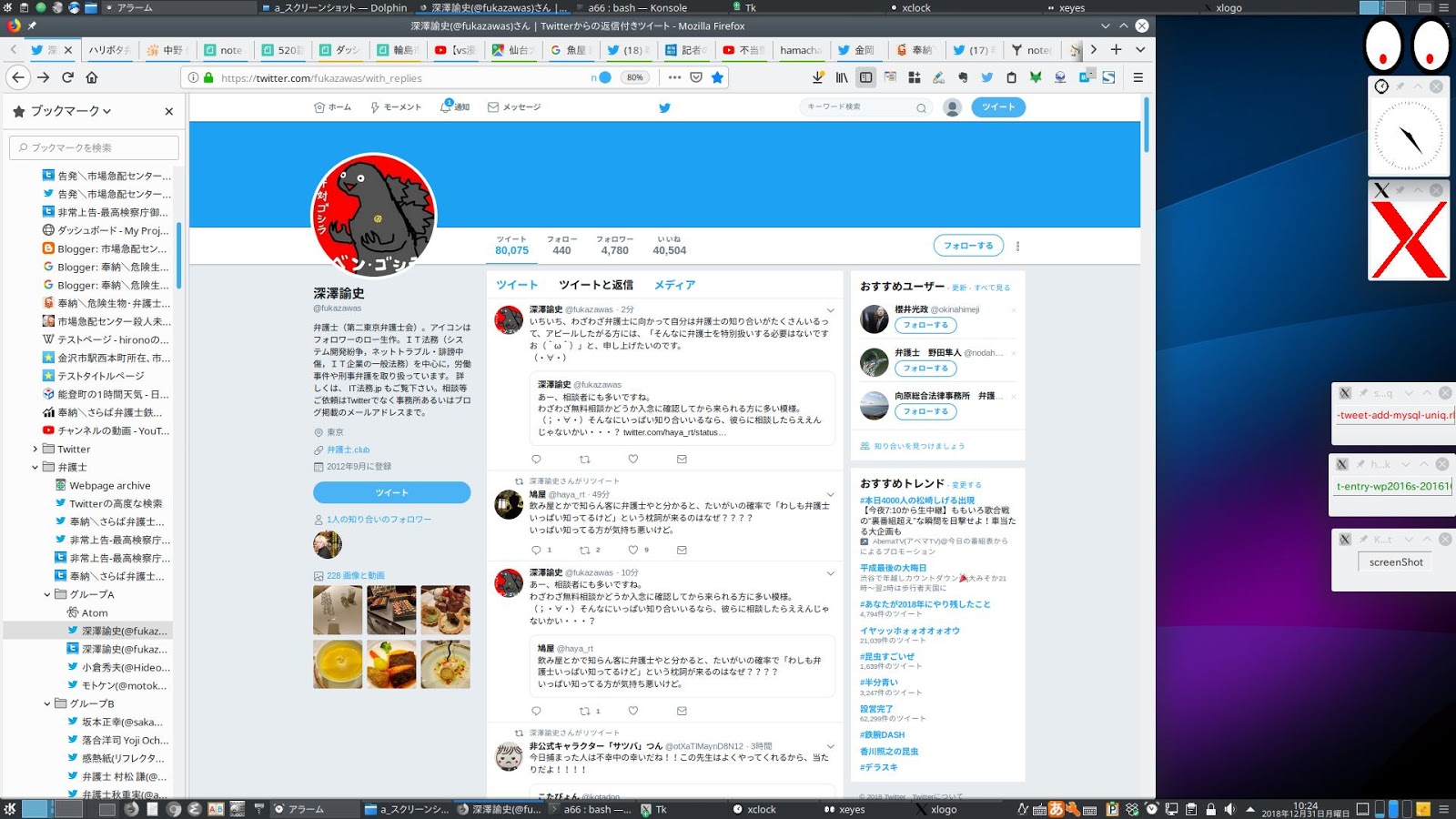Open xeyes from the bottom taskbar
This screenshot has height=819, width=1456.
coord(845,809)
